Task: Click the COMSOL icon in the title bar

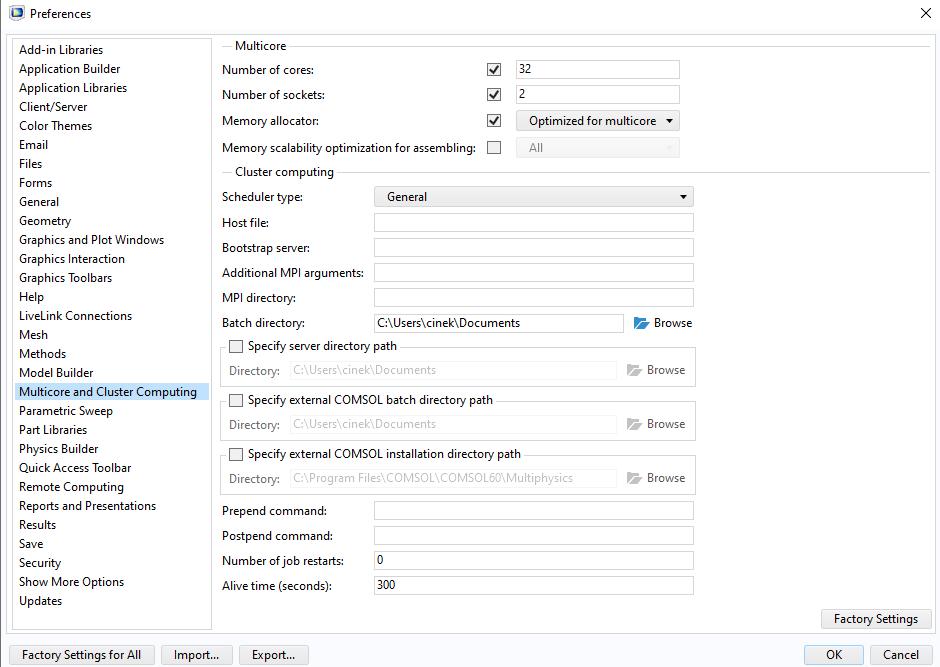Action: point(16,13)
